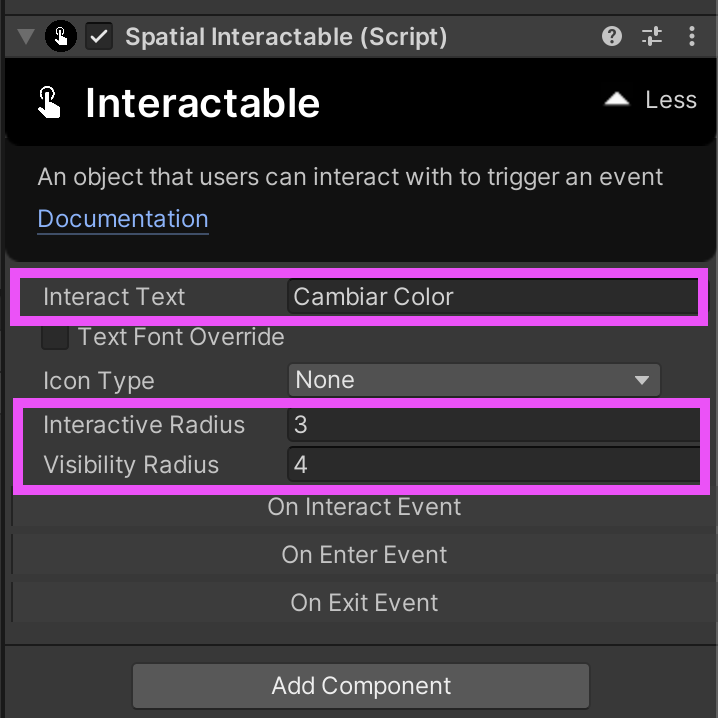Click the Add Component button

[x=361, y=686]
